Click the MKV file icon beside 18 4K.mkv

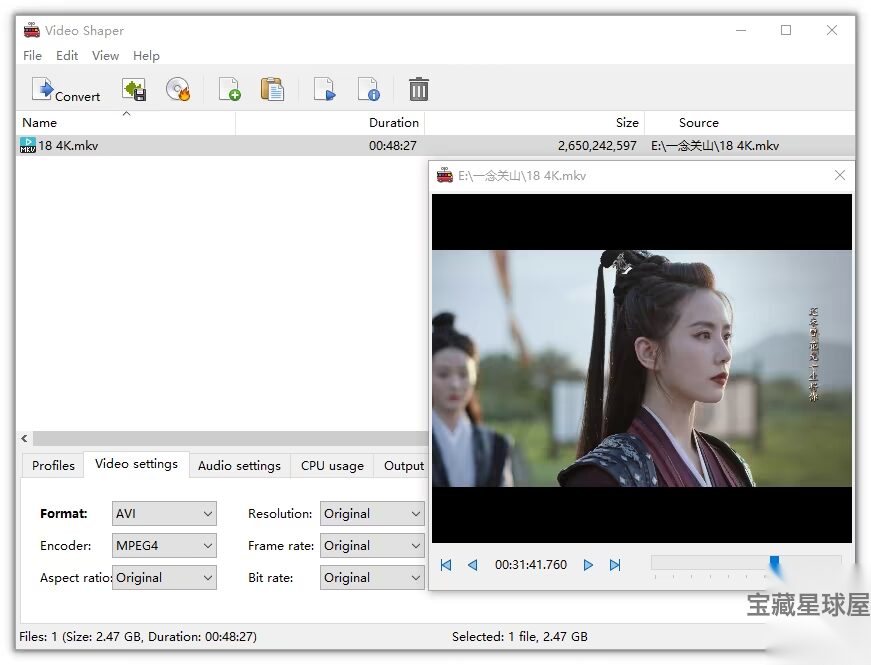[x=28, y=146]
